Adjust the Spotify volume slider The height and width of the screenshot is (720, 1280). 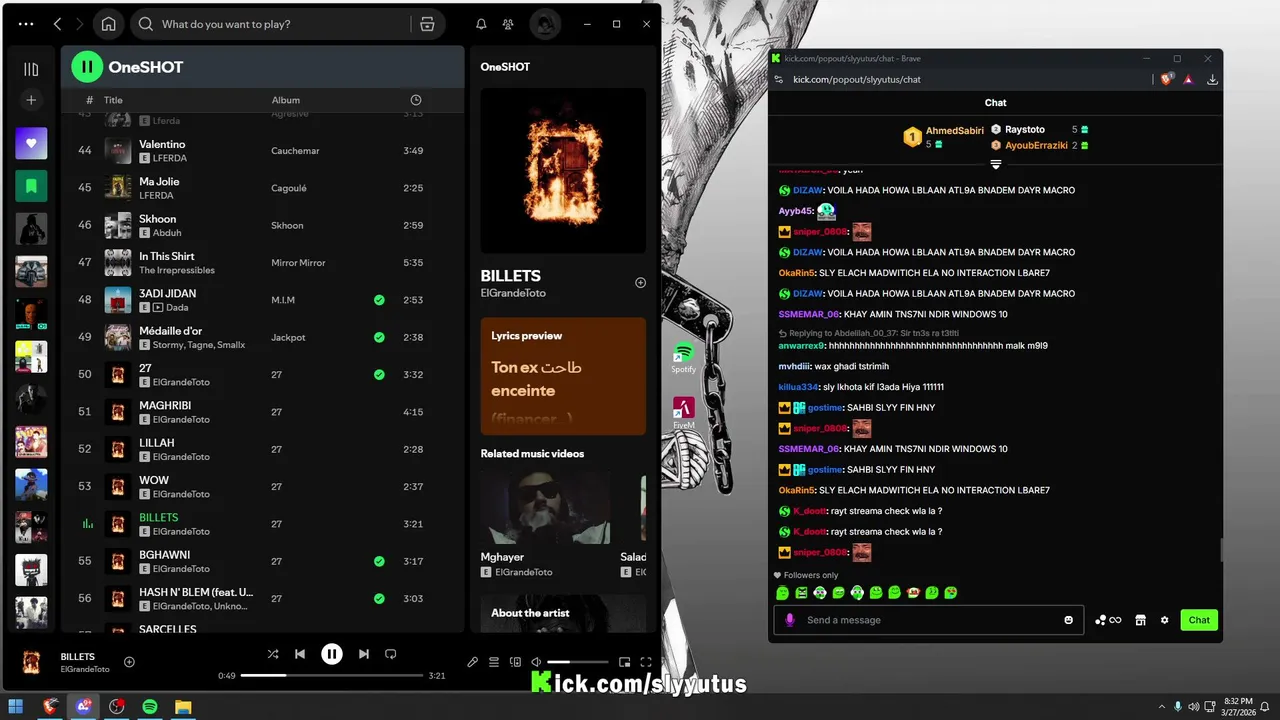point(577,662)
